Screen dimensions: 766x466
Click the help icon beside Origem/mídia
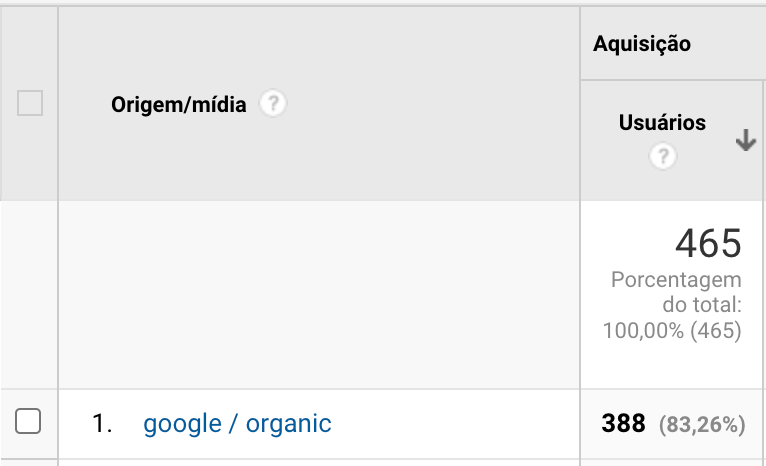pyautogui.click(x=273, y=104)
